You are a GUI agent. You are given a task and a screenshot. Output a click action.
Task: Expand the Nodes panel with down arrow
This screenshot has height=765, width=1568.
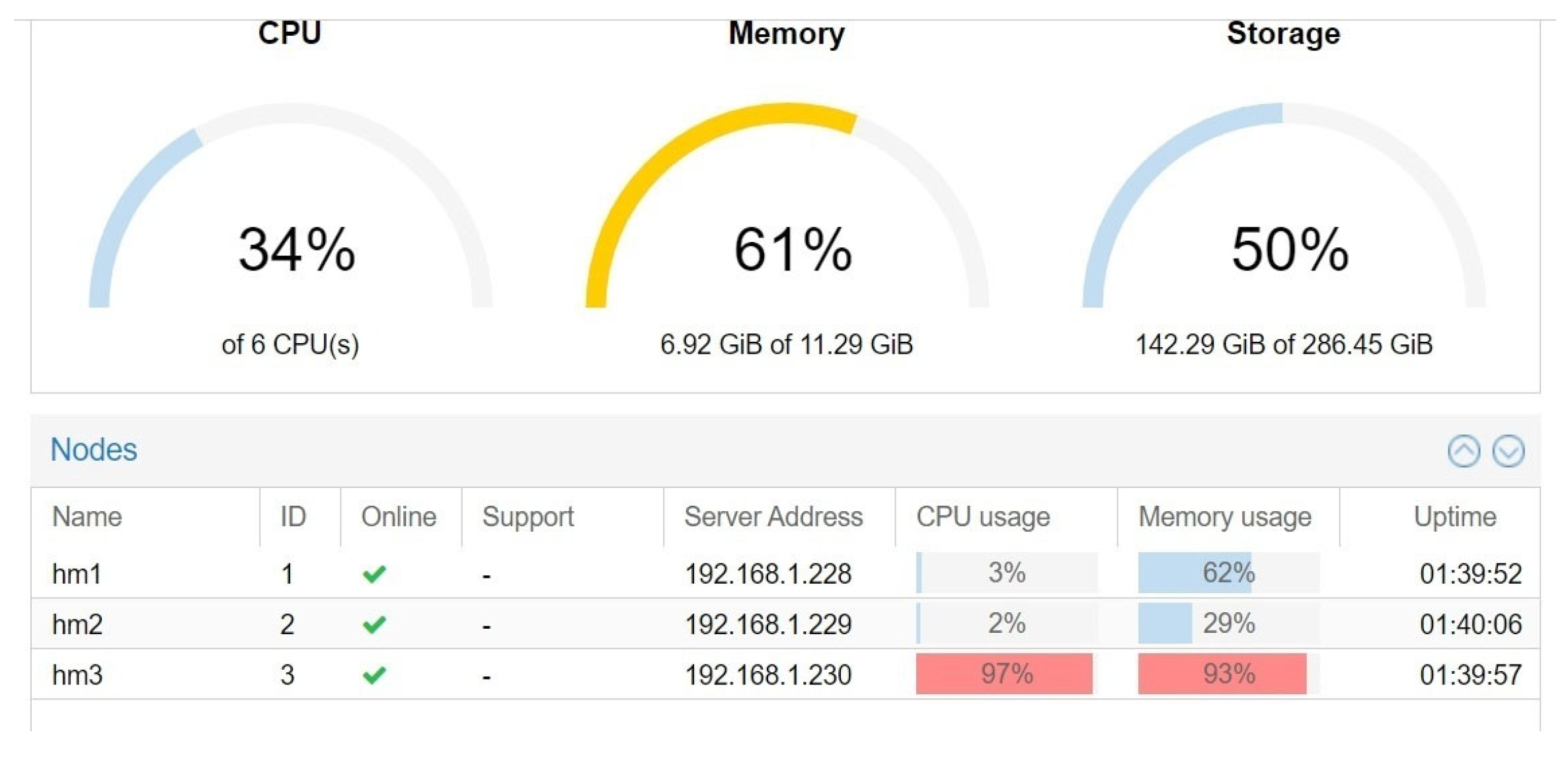pos(1508,452)
